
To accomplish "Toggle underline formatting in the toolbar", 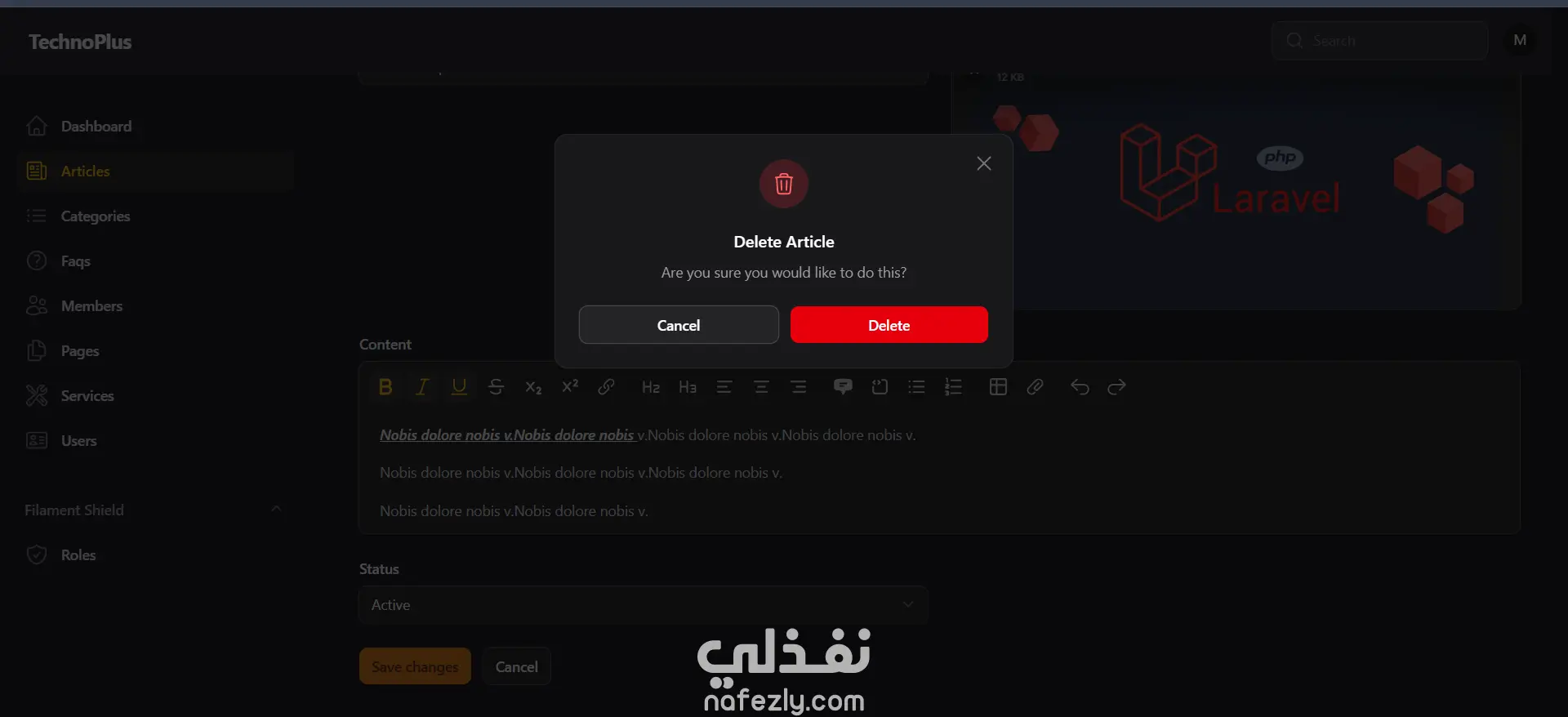I will pyautogui.click(x=459, y=387).
